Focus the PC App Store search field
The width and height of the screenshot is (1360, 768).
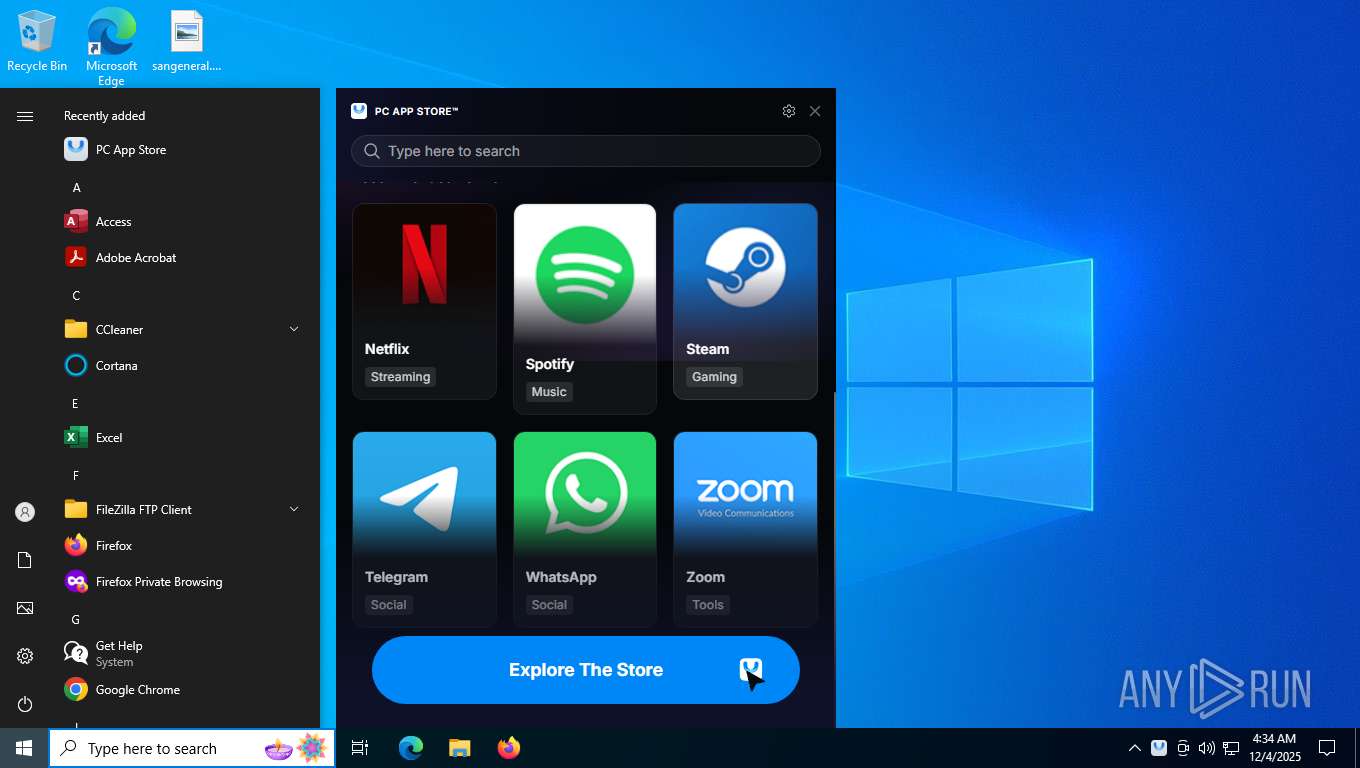(586, 151)
